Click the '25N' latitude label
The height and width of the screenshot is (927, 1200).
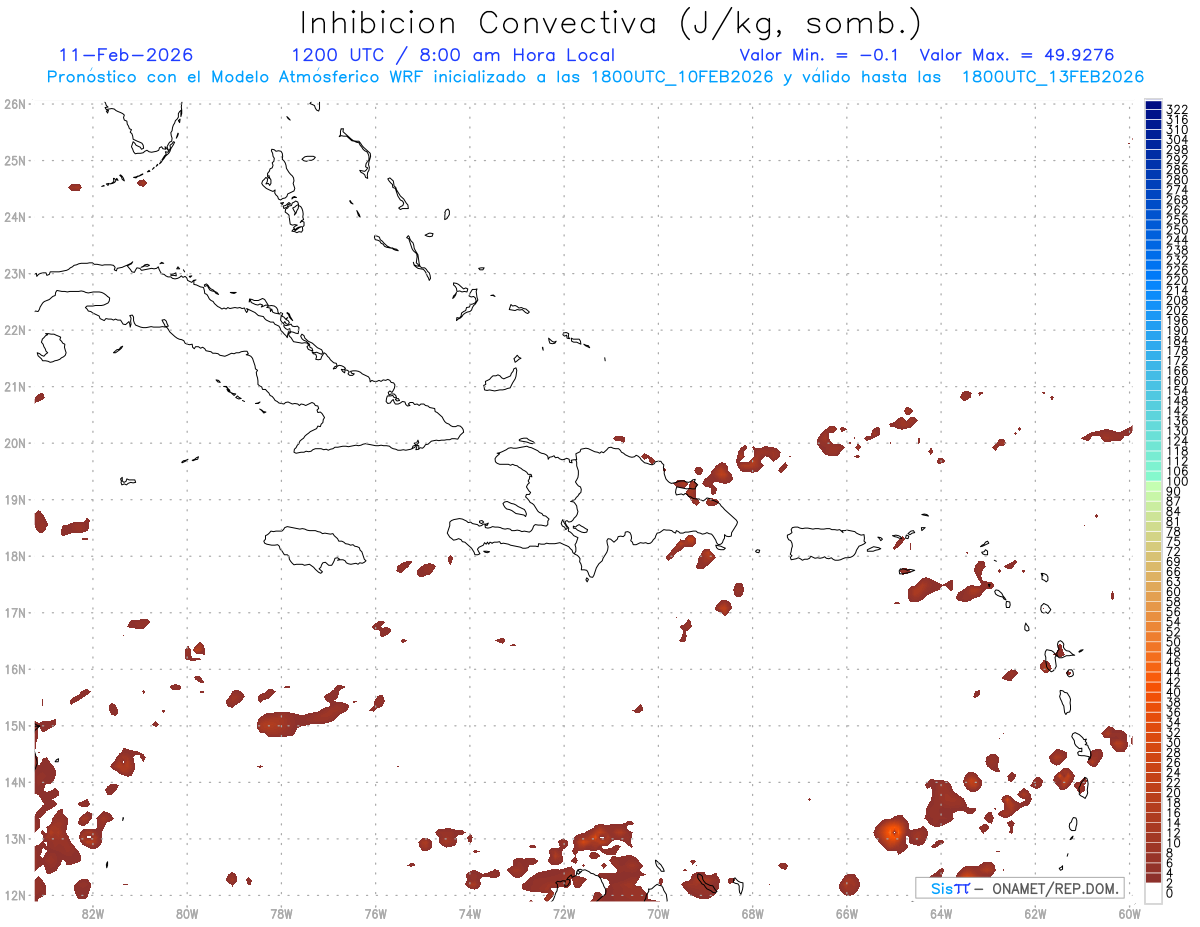[x=15, y=160]
